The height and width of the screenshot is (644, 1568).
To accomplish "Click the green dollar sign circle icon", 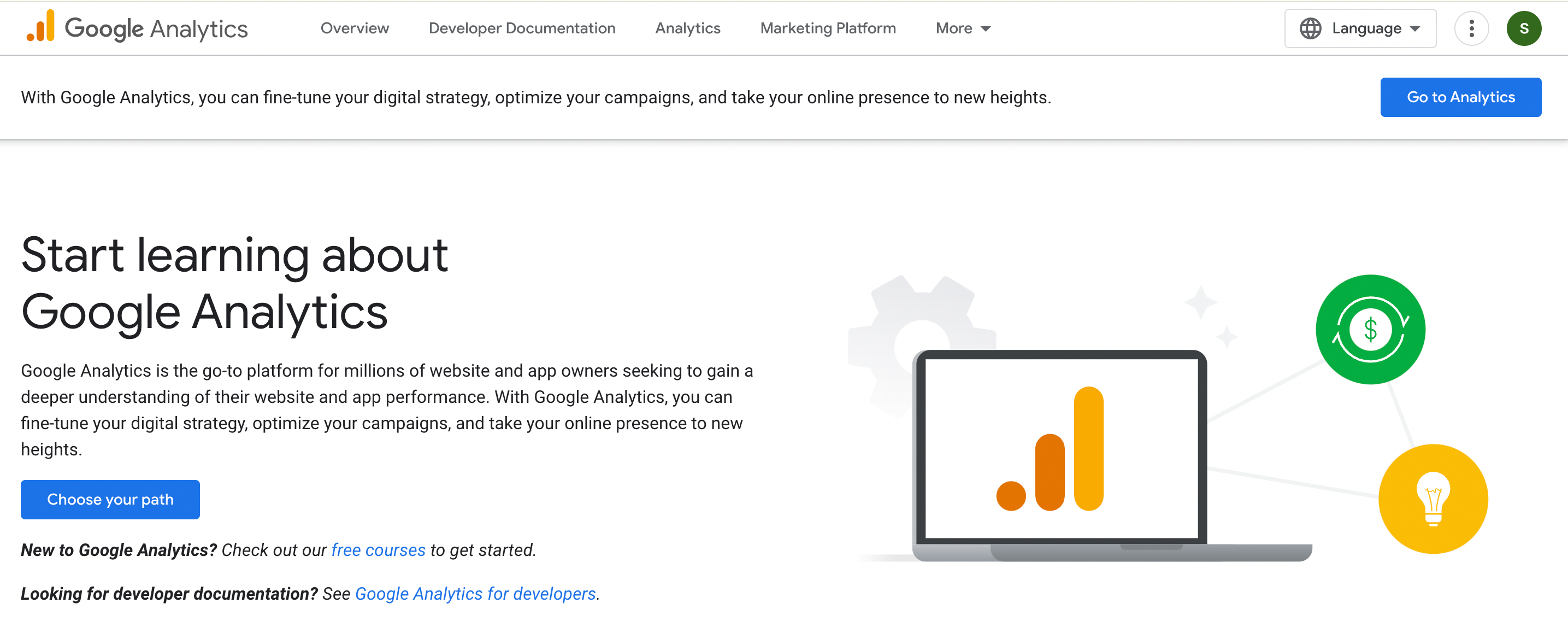I will coord(1370,330).
